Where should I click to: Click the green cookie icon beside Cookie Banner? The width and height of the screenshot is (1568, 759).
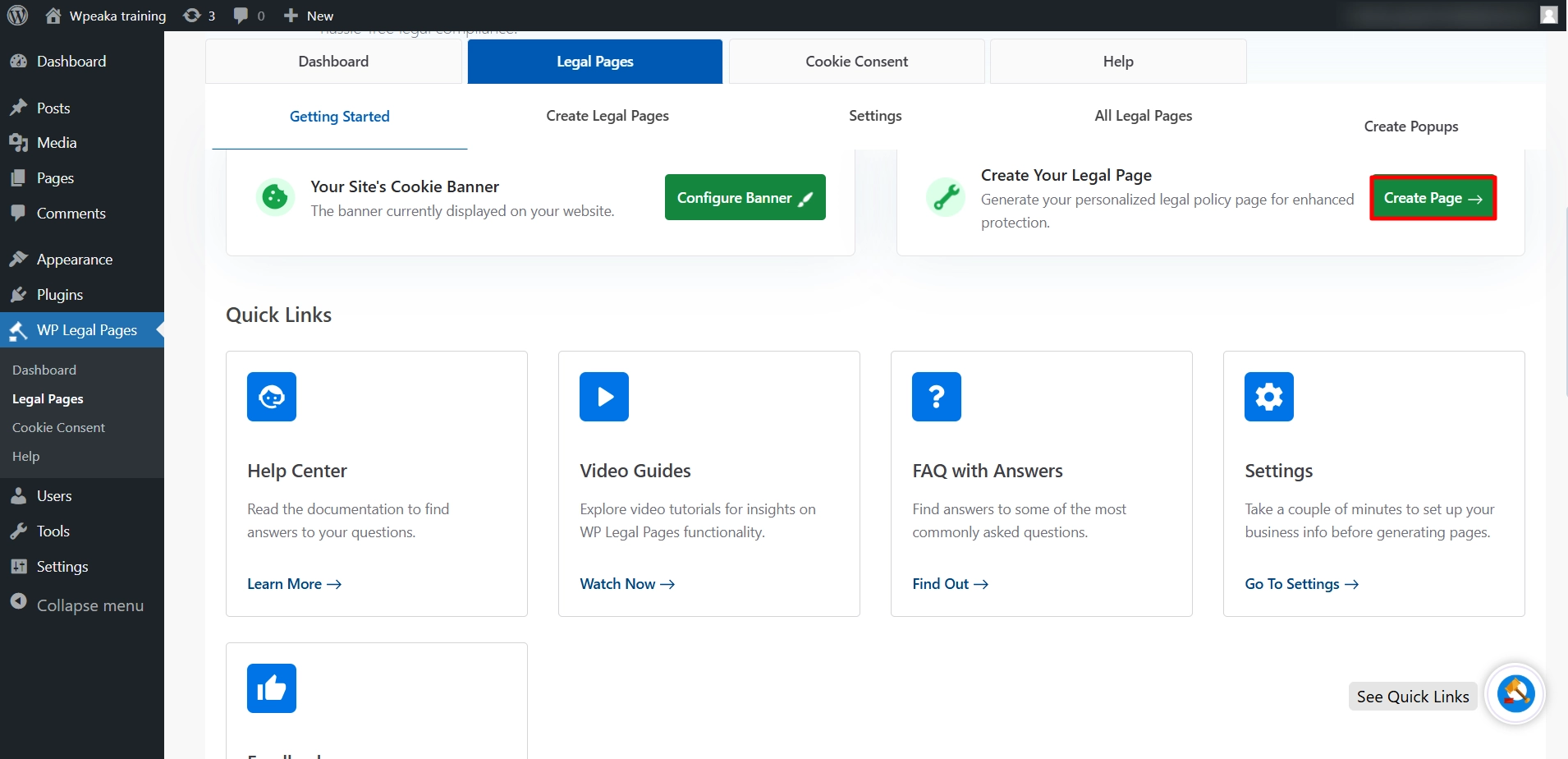(x=275, y=197)
